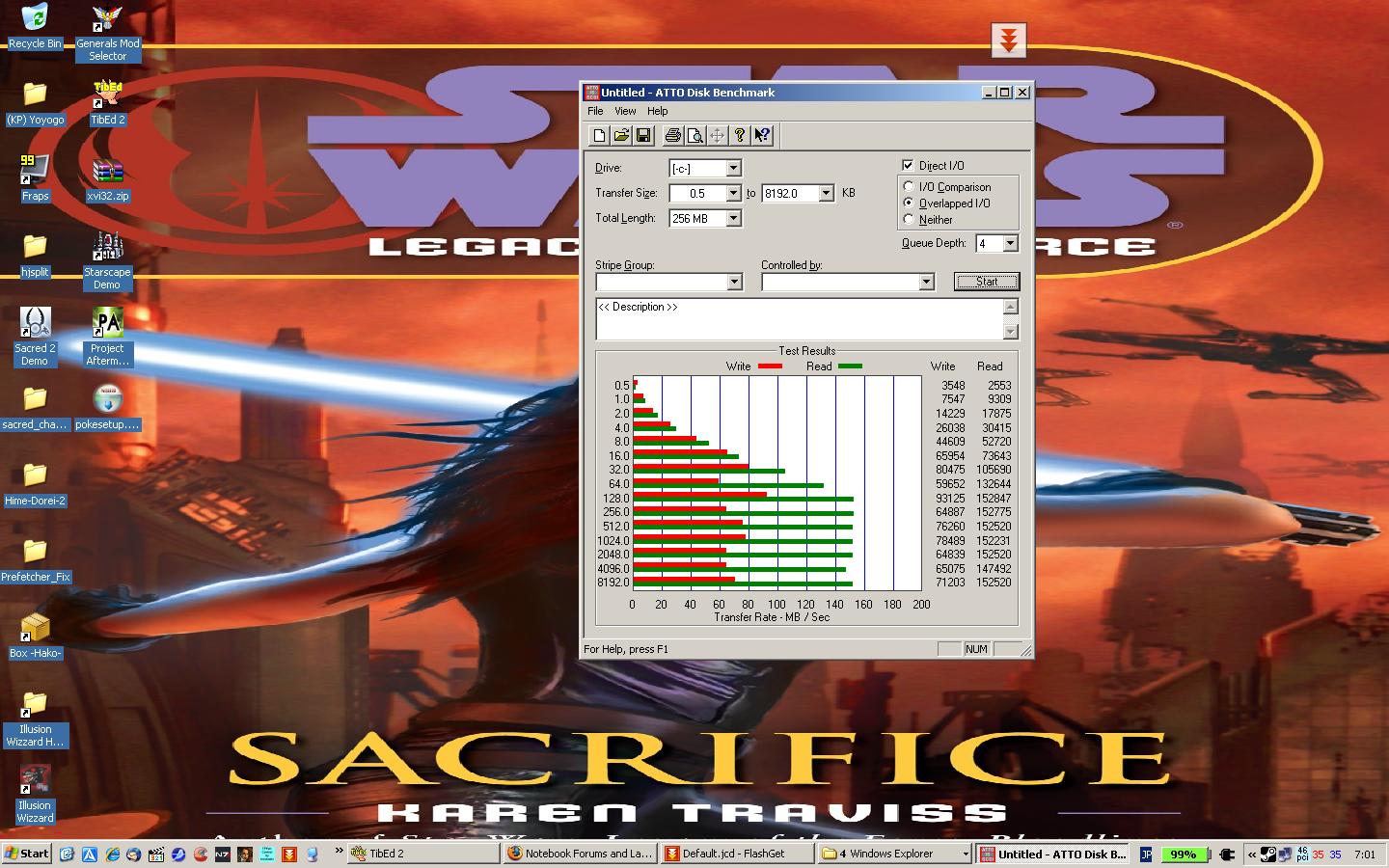Click the N7 Mass Effect quick launch icon

click(222, 854)
